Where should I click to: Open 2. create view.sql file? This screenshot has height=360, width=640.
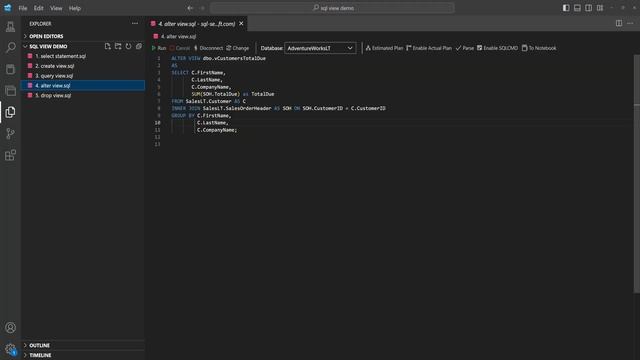[x=54, y=66]
